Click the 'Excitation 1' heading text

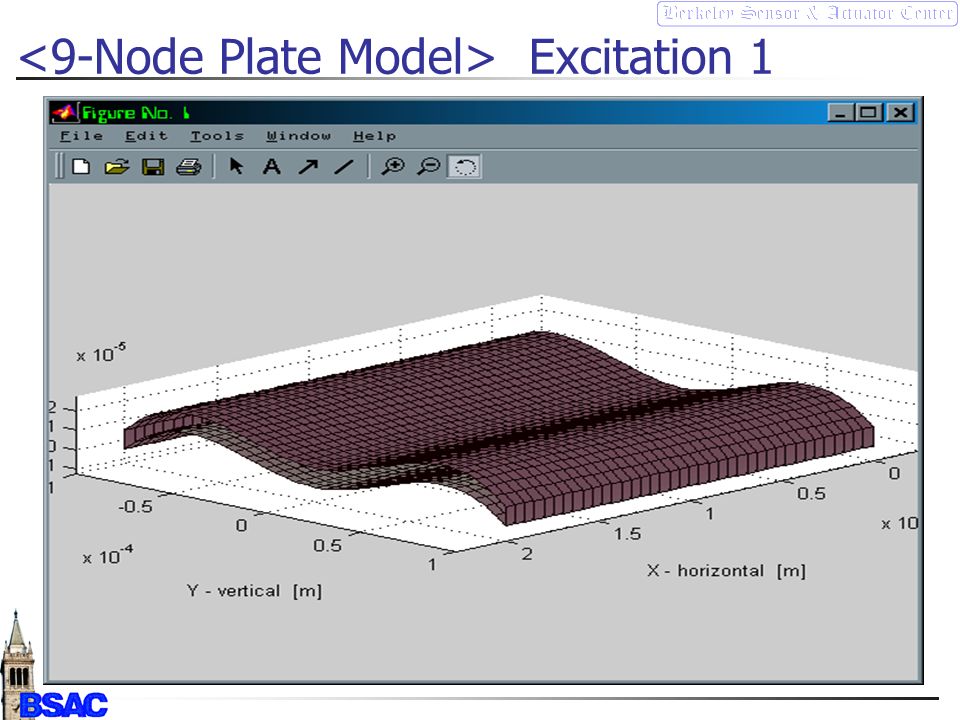650,56
